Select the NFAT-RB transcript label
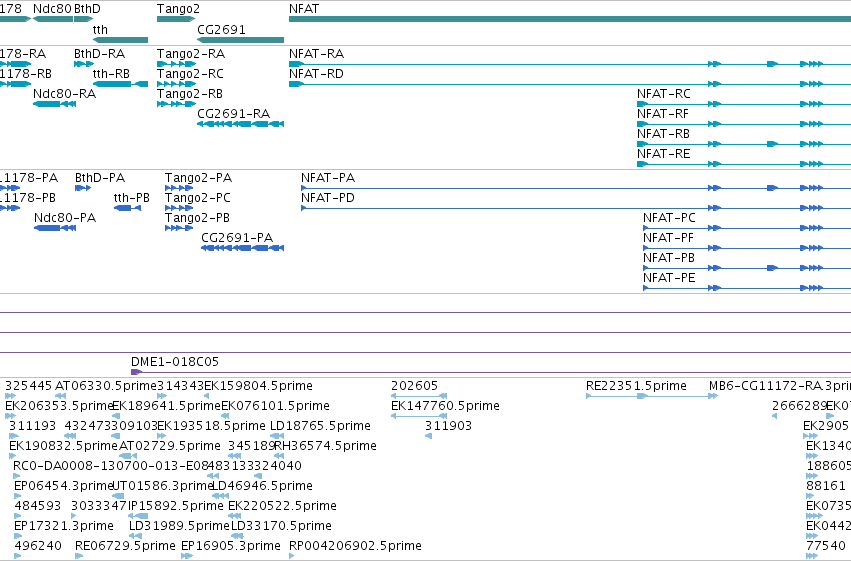851x561 pixels. click(663, 134)
